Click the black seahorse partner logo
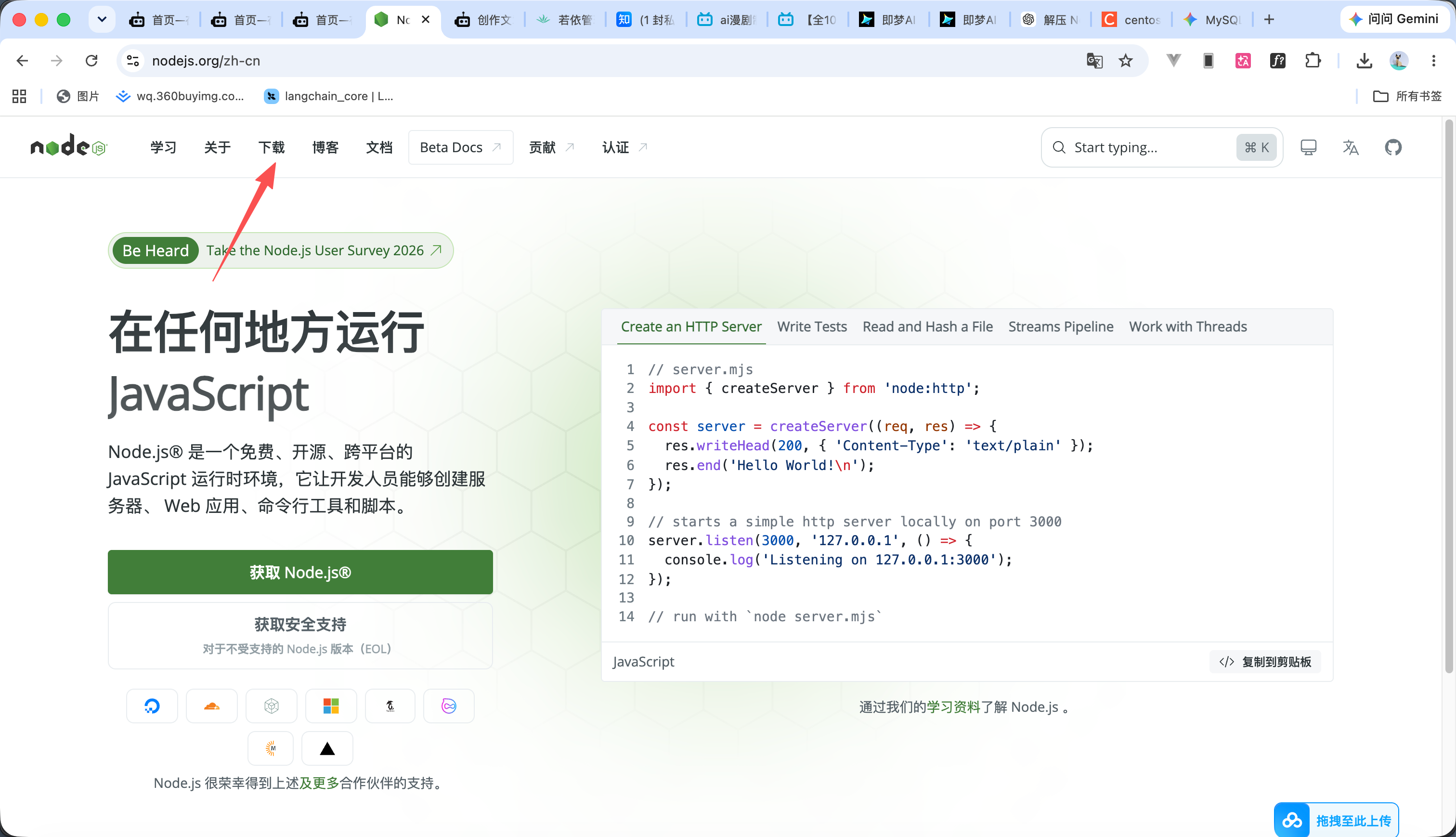 click(390, 706)
